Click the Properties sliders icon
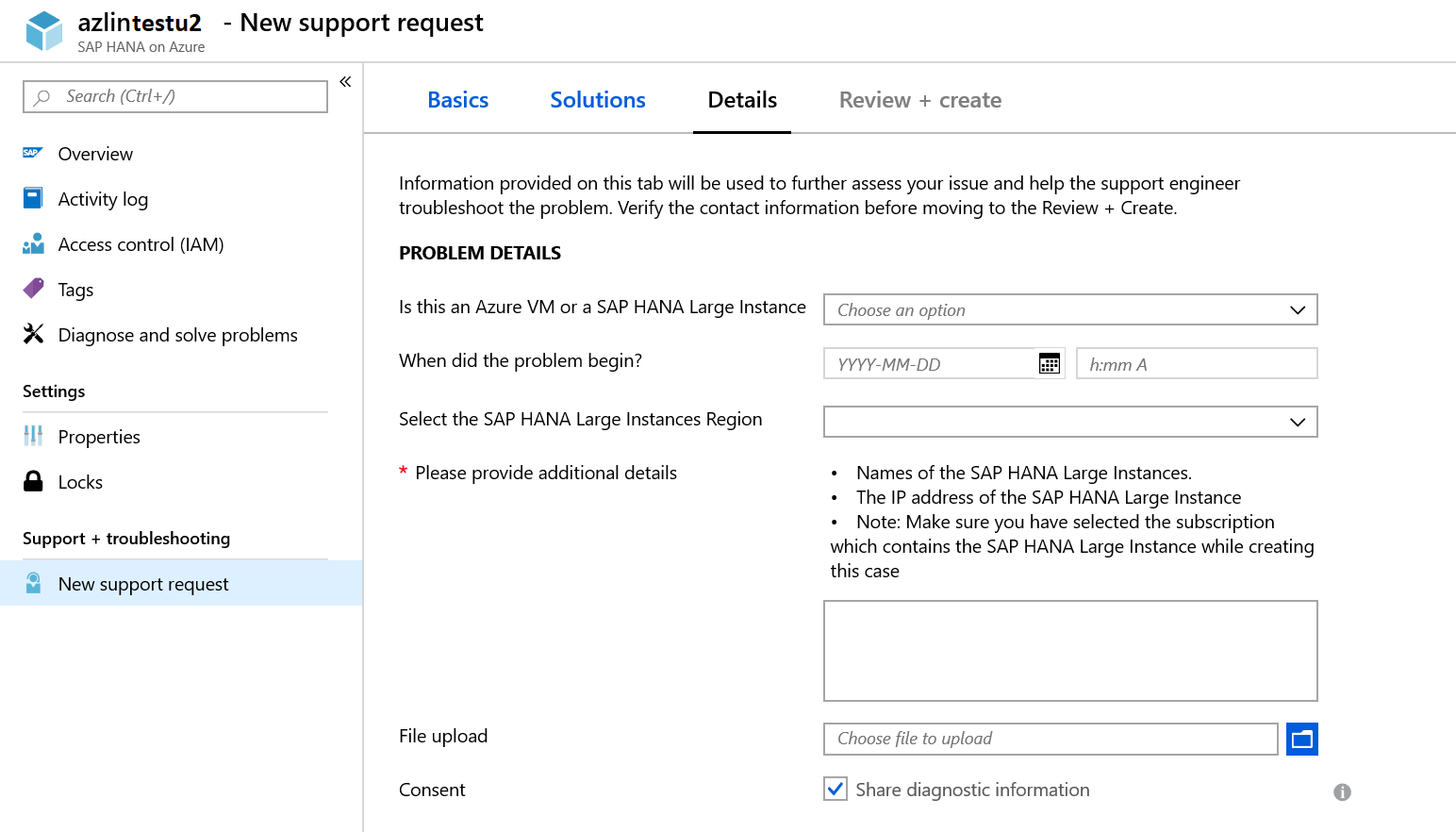Screen dimensions: 1456x832 (x=33, y=436)
